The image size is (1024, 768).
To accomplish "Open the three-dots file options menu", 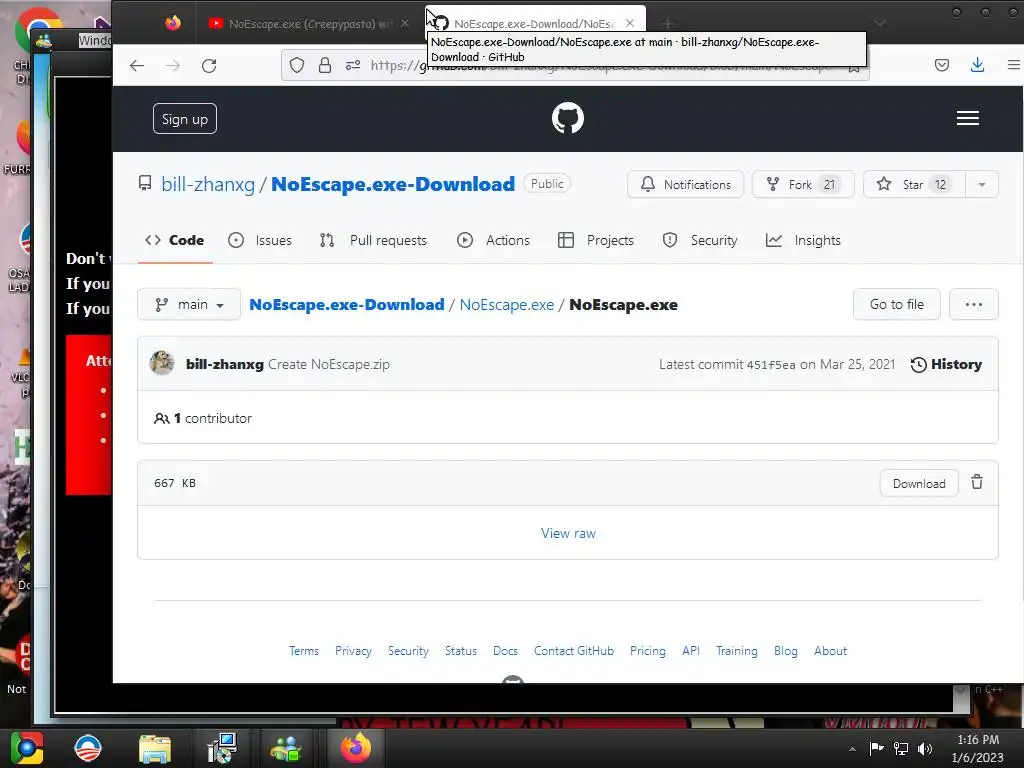I will pos(974,304).
